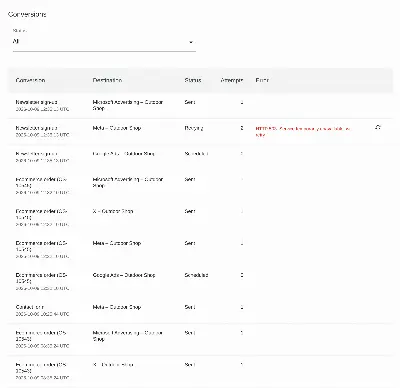400x388 pixels.
Task: Select Google Ads destination for Ecommerce order
Action: 124,275
